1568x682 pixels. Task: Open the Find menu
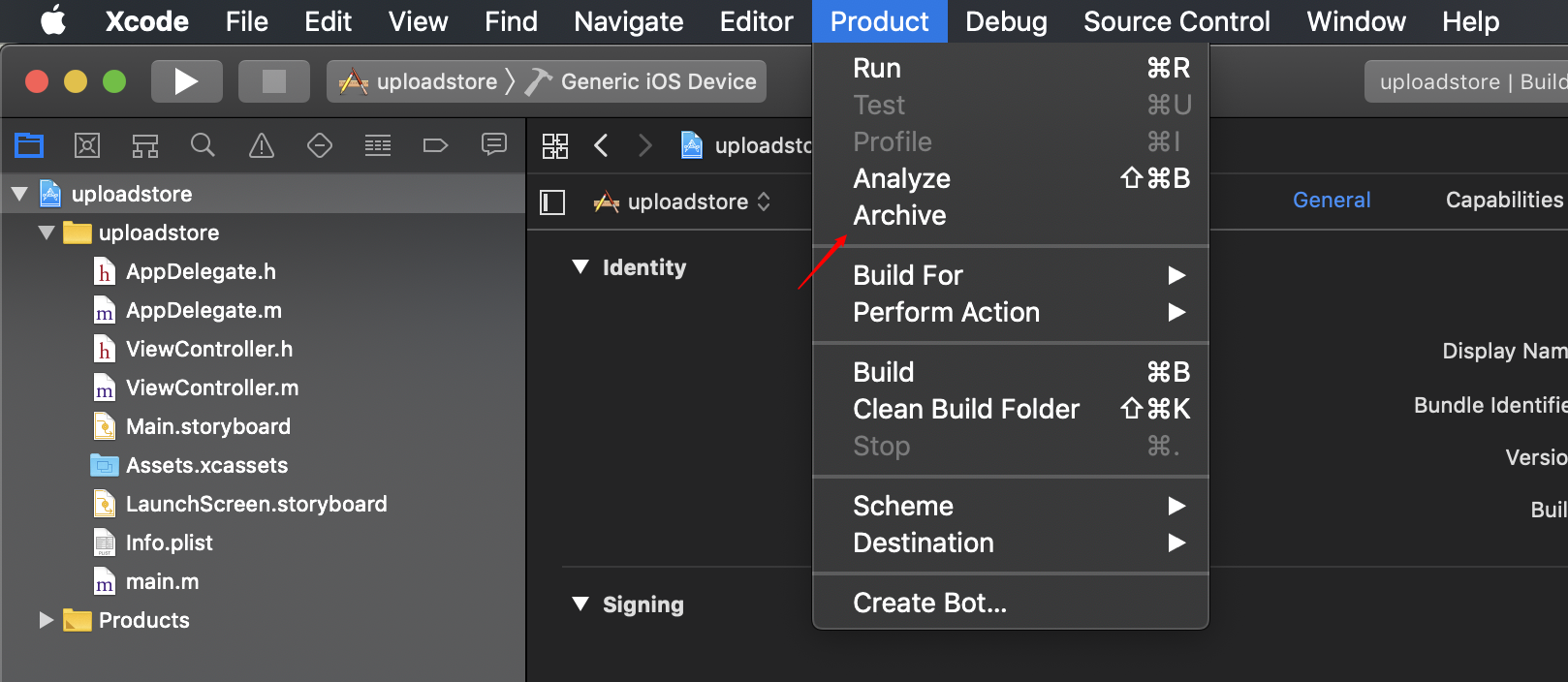(511, 21)
